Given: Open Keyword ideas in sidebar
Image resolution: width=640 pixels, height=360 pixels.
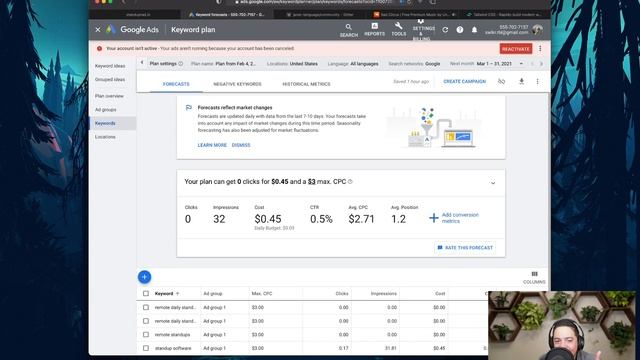Looking at the screenshot, I should [110, 66].
